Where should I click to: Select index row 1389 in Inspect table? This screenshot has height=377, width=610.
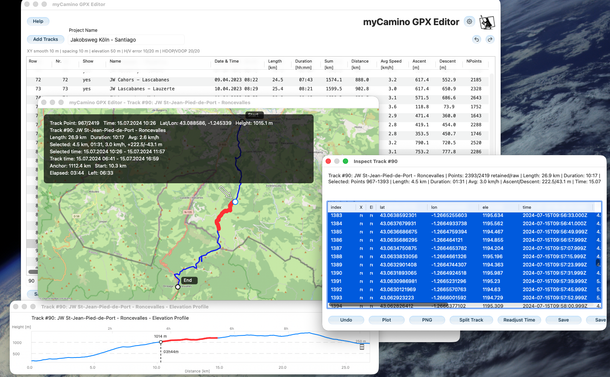pyautogui.click(x=464, y=265)
